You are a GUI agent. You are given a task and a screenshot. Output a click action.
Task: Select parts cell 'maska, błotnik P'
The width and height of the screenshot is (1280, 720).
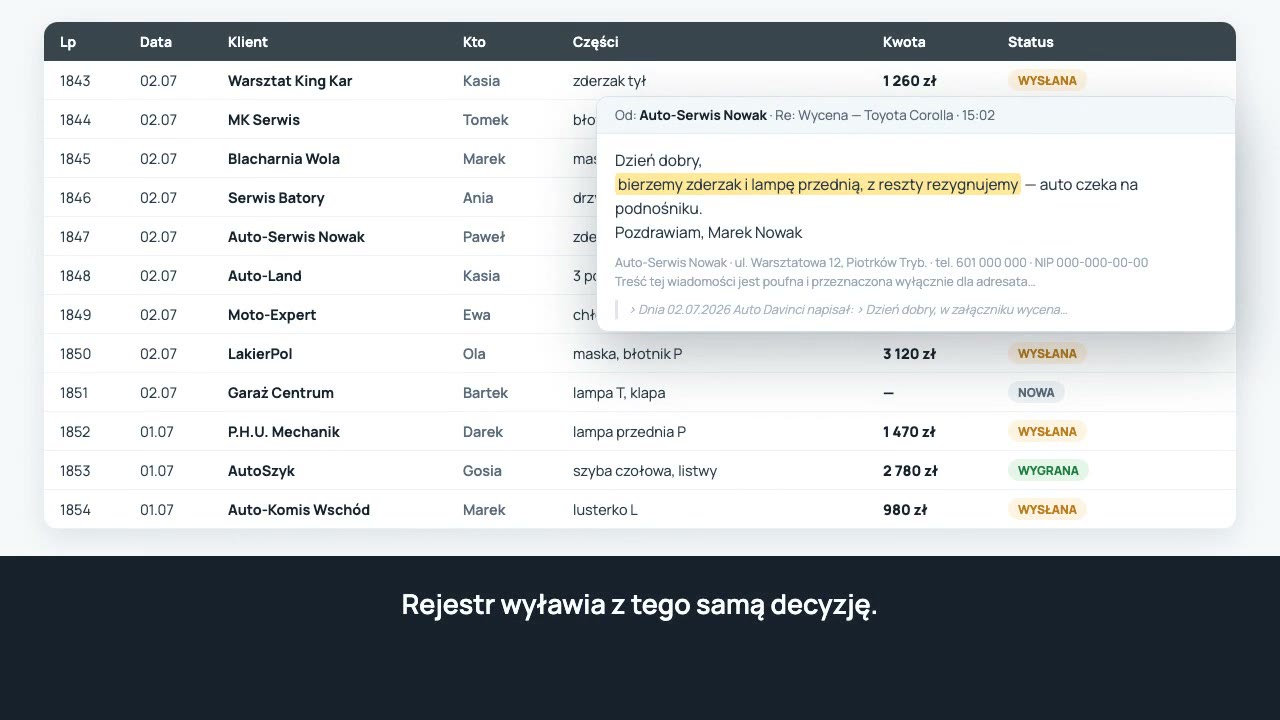[628, 354]
